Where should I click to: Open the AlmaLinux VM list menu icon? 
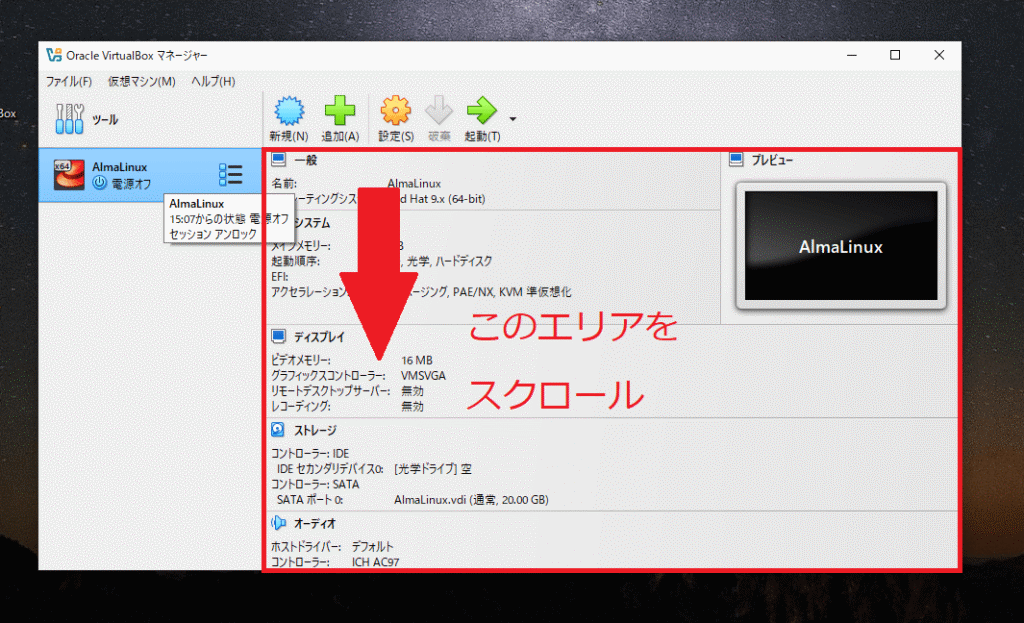(231, 174)
